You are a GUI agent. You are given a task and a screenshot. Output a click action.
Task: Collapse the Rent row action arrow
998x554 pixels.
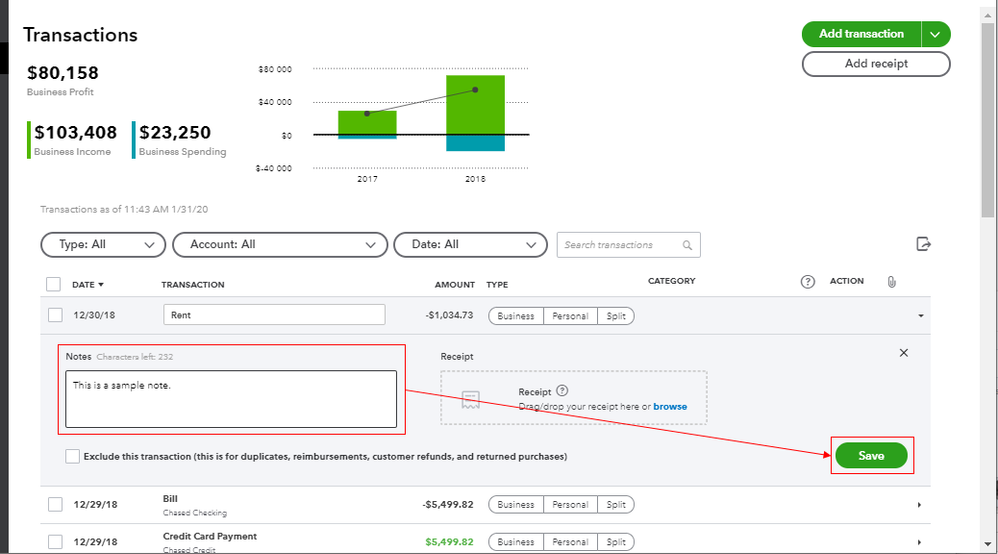point(920,316)
